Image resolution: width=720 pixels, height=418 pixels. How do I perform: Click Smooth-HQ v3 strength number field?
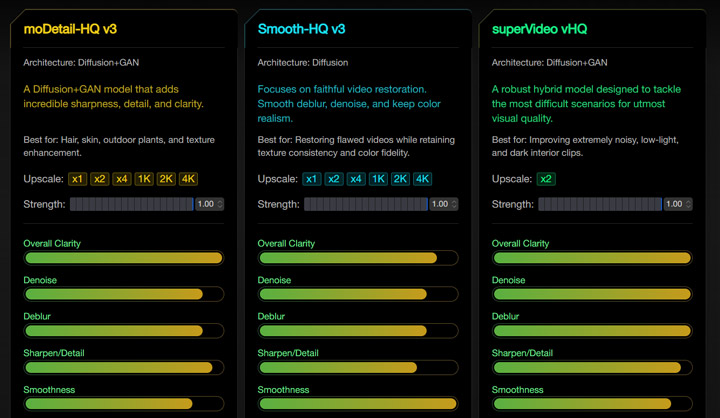443,204
